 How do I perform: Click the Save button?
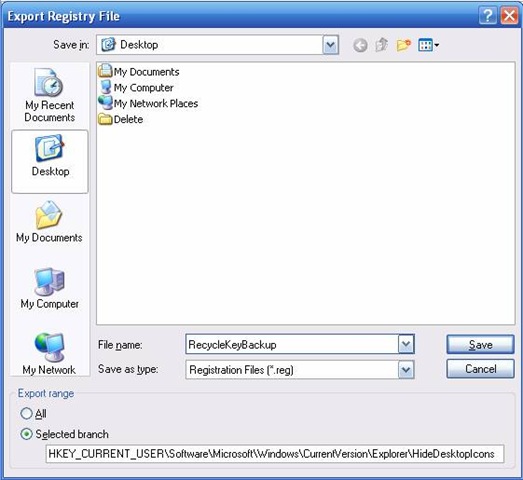[x=480, y=344]
